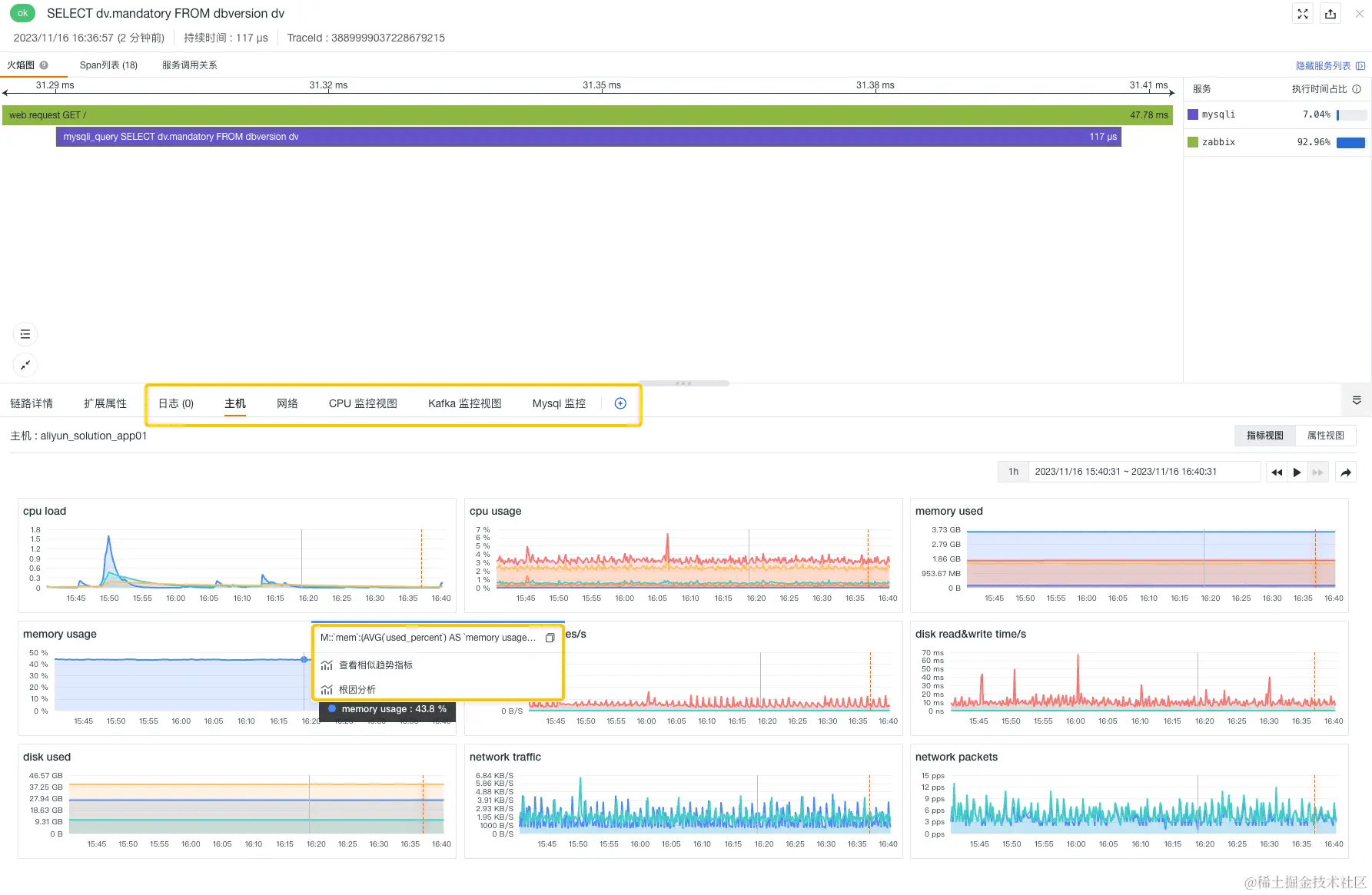Image resolution: width=1372 pixels, height=895 pixels.
Task: Click the rewind time range button
Action: [x=1277, y=472]
